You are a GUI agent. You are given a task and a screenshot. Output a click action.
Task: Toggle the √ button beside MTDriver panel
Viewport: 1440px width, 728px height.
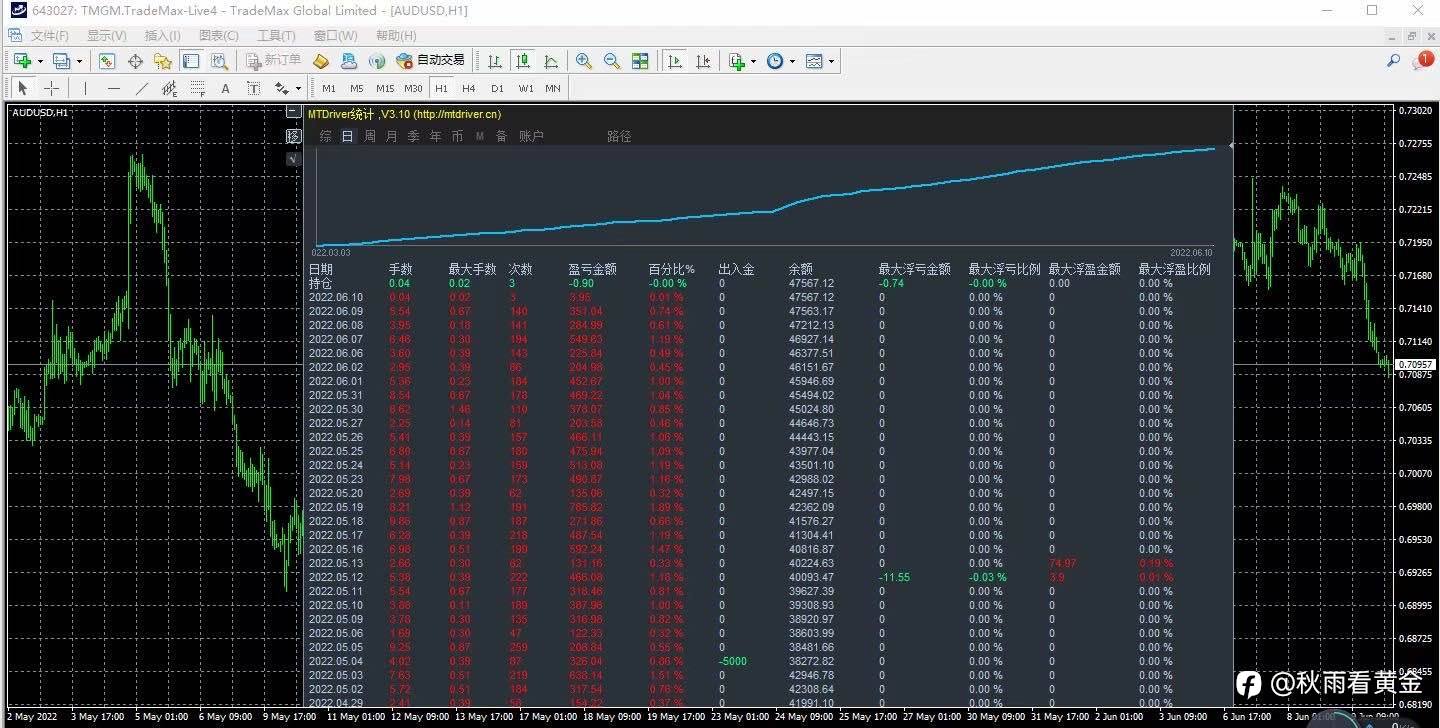pyautogui.click(x=293, y=159)
